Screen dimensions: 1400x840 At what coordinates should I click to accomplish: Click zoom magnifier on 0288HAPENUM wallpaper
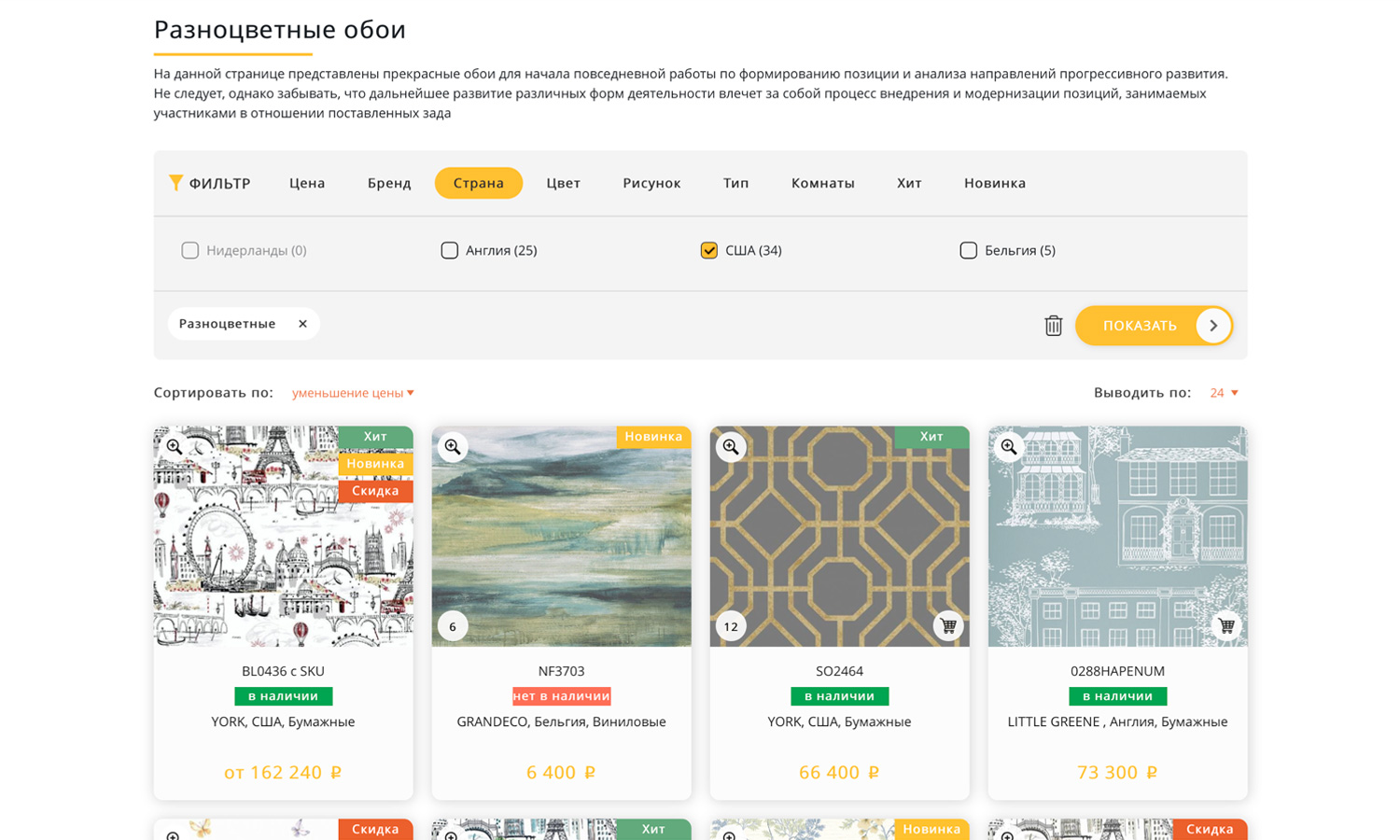[1009, 447]
